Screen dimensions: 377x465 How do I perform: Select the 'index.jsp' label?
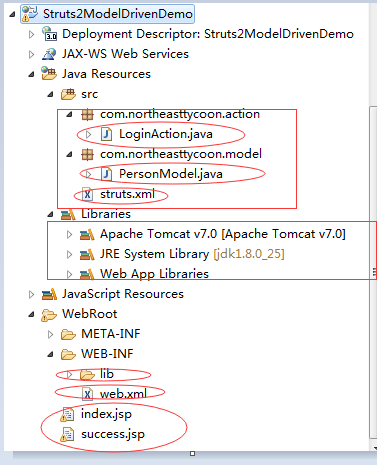106,414
